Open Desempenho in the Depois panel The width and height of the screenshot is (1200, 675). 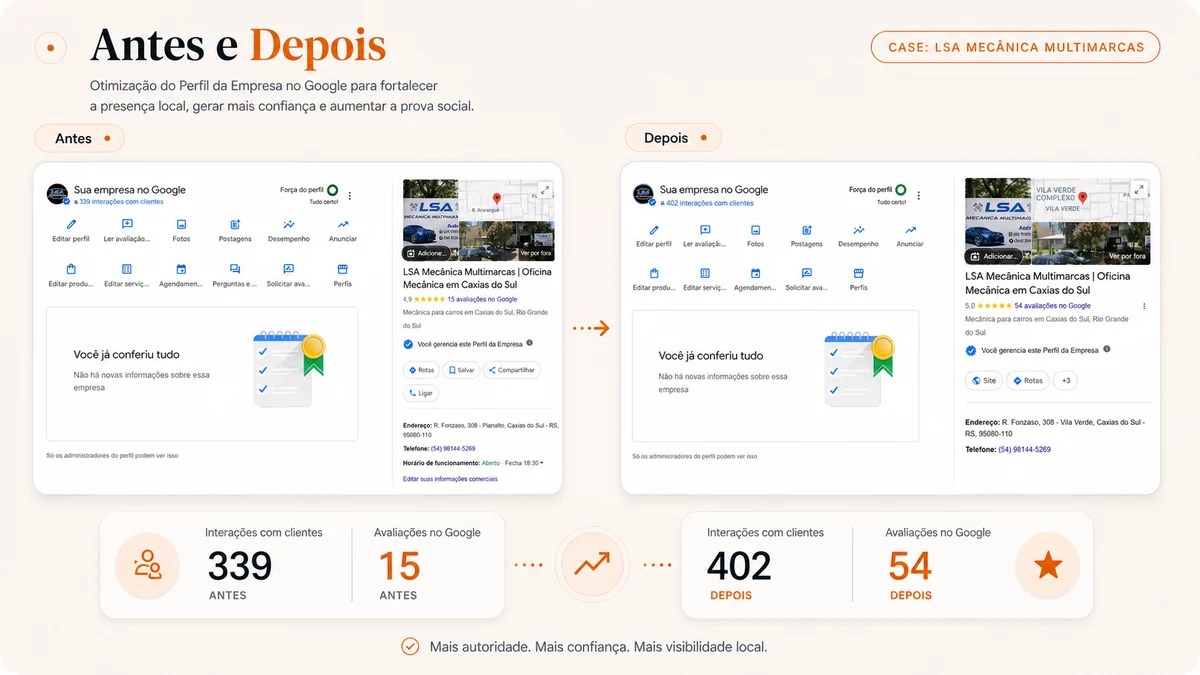[858, 236]
